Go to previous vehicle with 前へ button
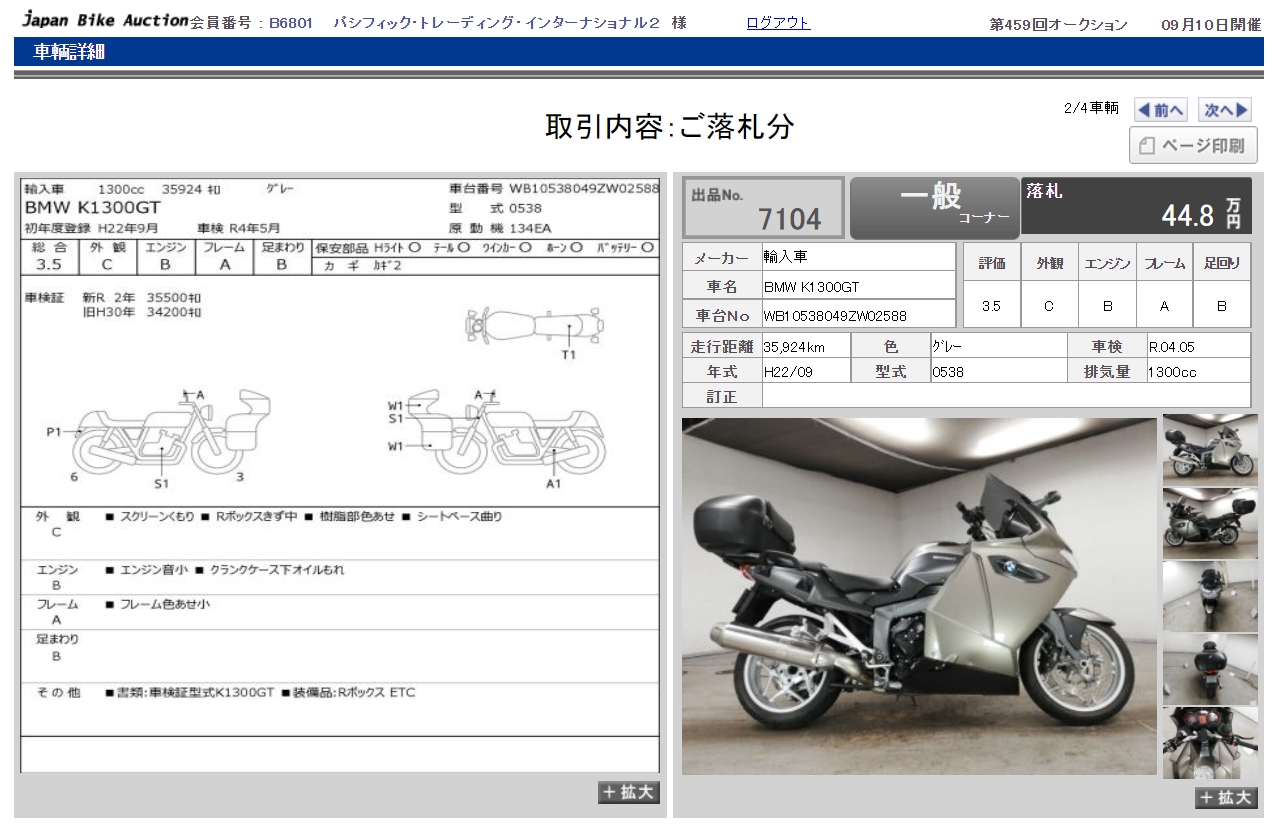 pos(1160,111)
